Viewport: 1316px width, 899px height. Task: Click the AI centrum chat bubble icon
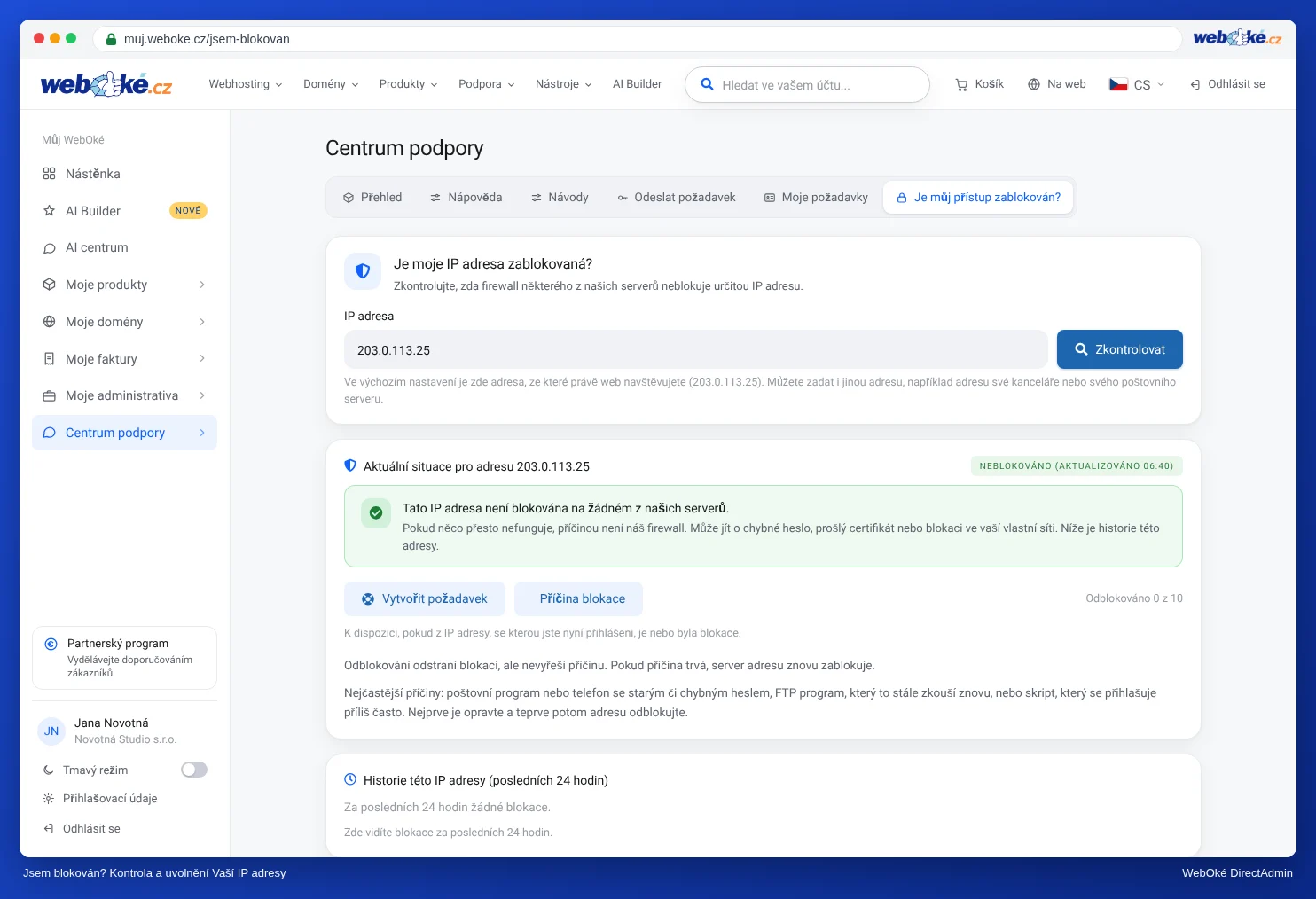pos(50,248)
